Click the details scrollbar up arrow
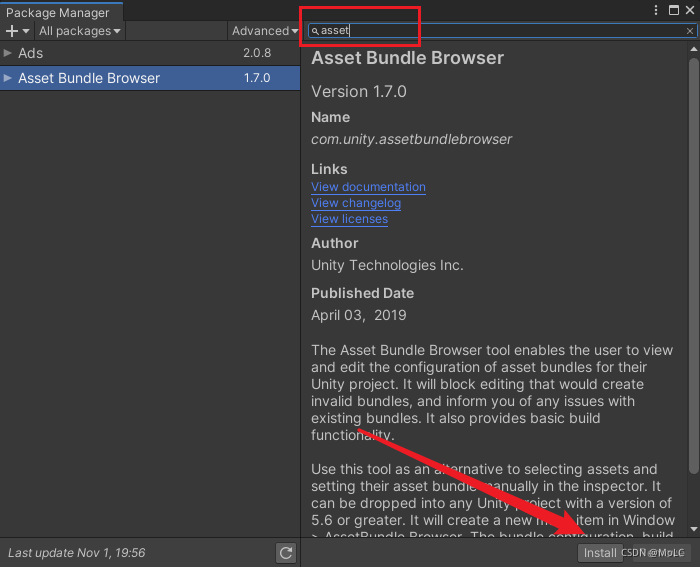 (693, 49)
